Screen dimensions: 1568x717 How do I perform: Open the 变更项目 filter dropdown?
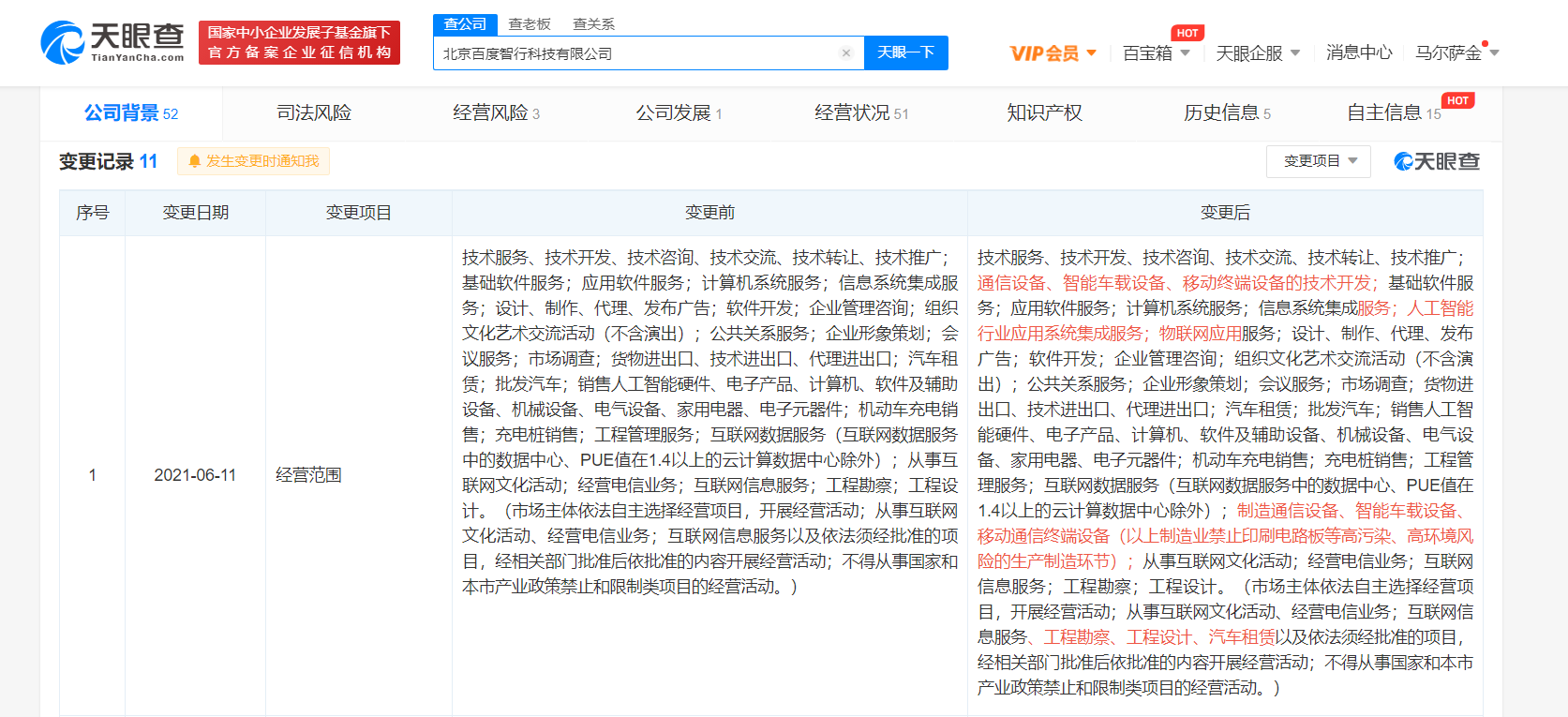(1319, 161)
